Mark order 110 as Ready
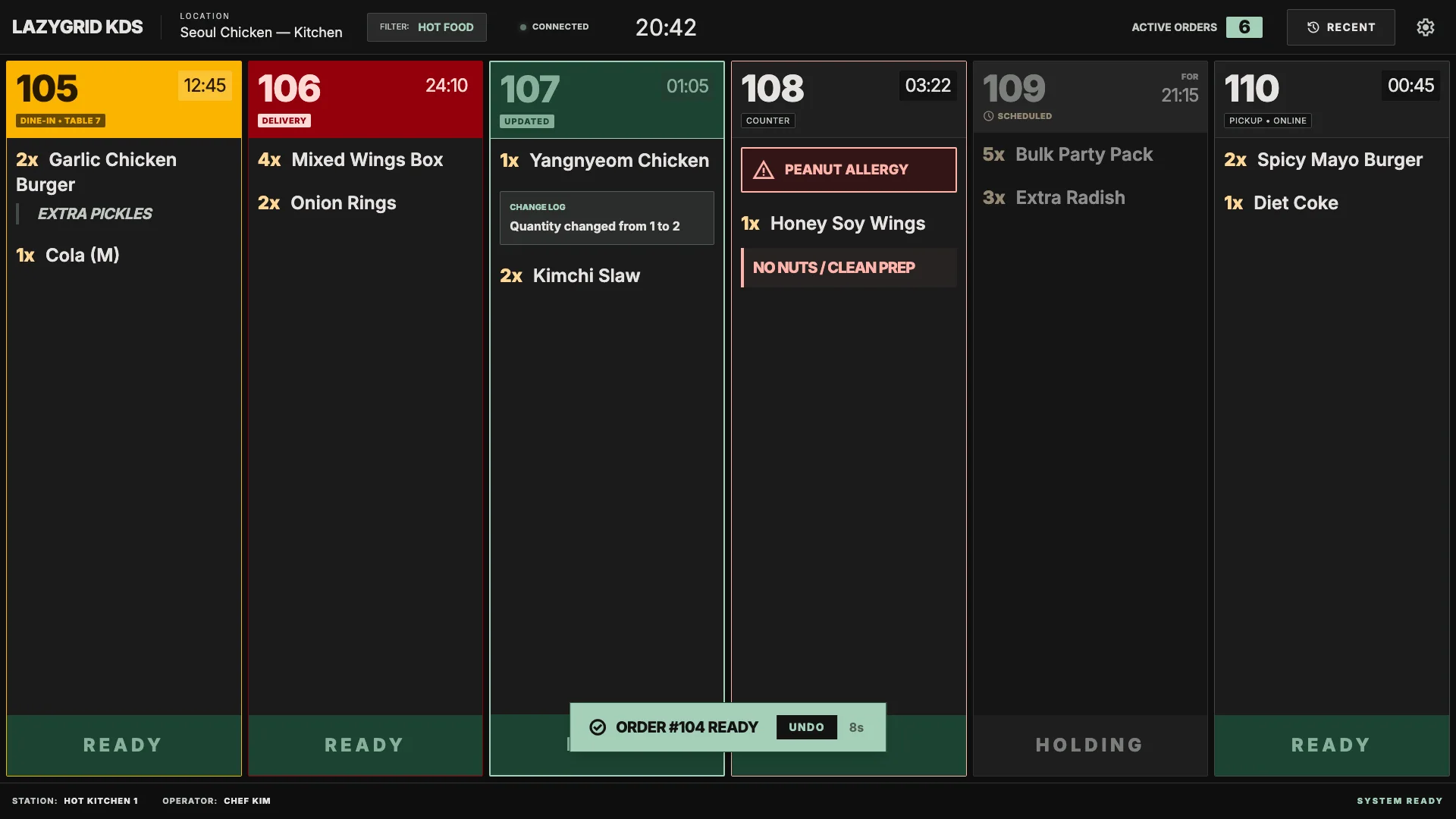1456x819 pixels. [1332, 745]
